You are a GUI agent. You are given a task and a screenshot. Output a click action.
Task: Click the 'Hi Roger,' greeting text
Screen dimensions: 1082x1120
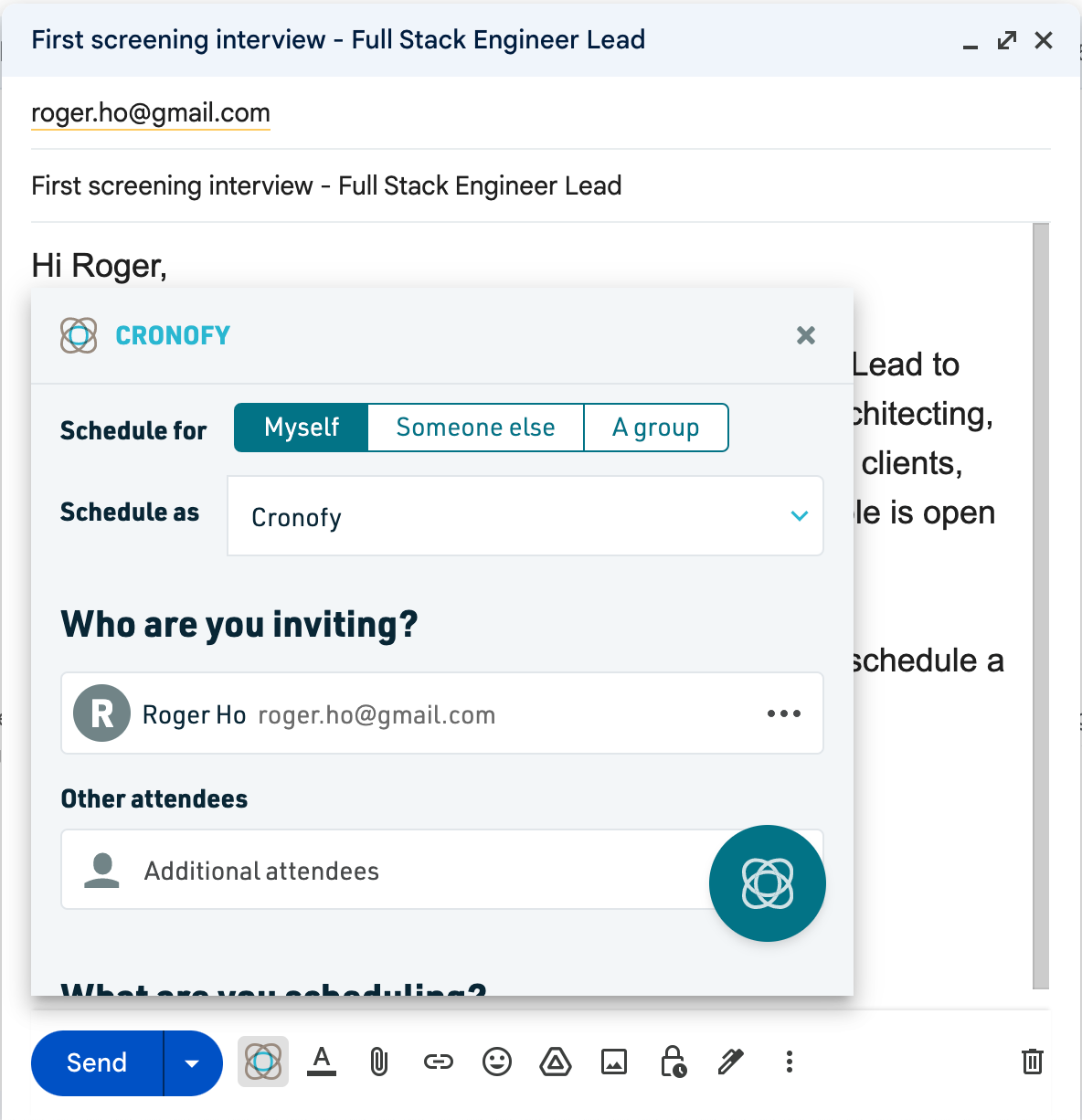(99, 266)
